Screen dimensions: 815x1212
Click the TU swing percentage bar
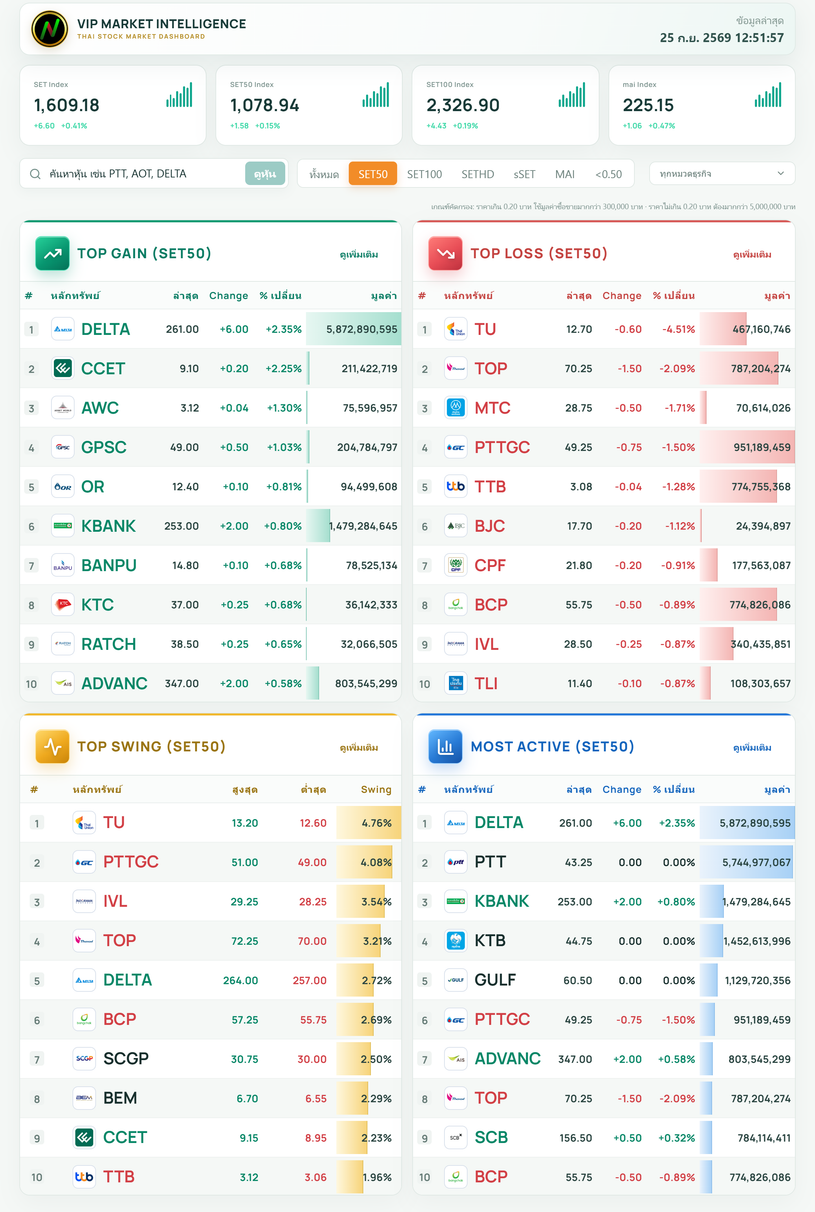point(368,823)
